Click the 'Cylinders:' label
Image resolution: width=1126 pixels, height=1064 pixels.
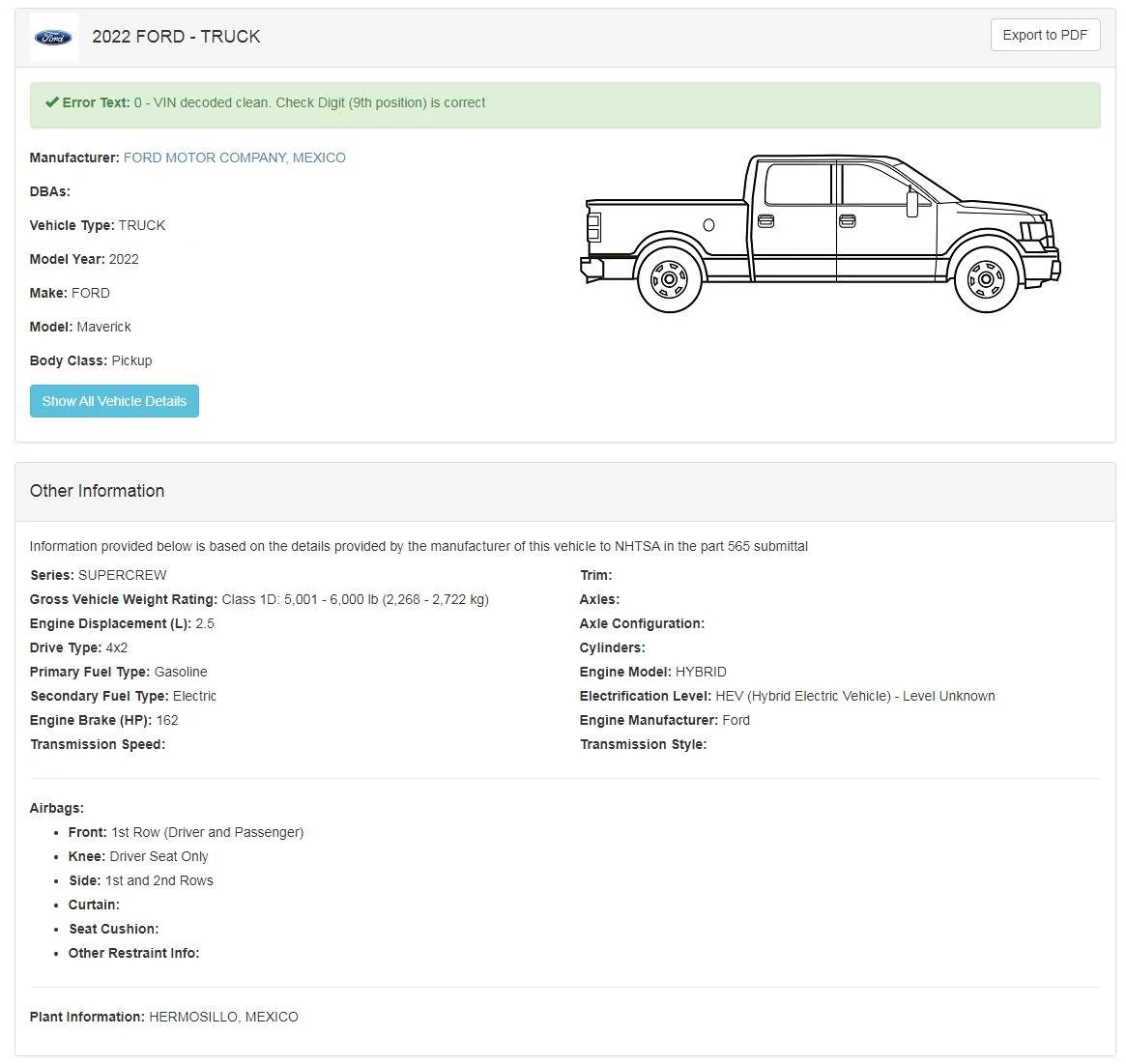click(613, 647)
